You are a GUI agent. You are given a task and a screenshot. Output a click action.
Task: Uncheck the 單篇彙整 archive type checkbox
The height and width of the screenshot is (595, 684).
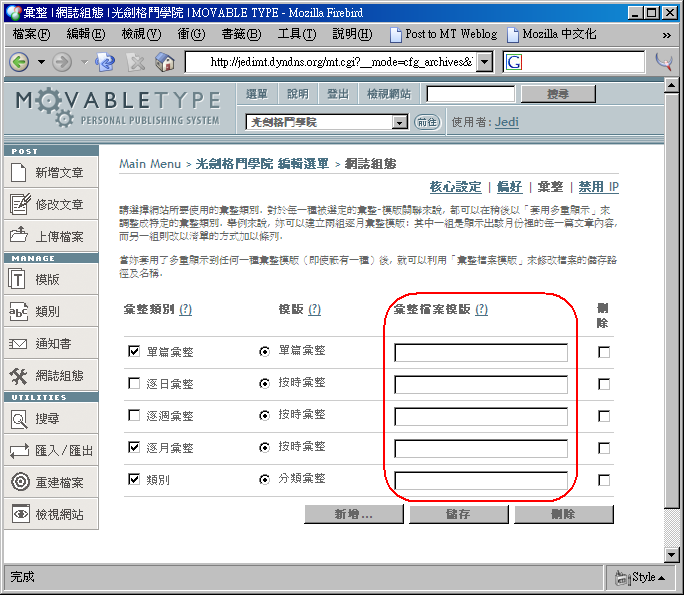[x=134, y=351]
